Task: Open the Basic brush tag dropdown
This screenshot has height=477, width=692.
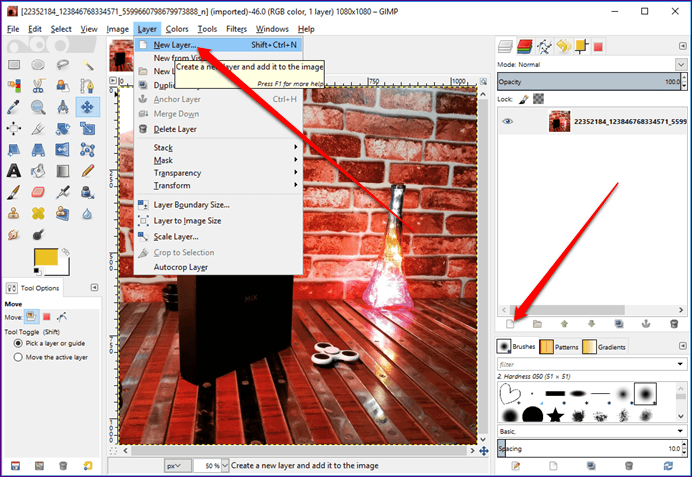Action: [x=680, y=431]
